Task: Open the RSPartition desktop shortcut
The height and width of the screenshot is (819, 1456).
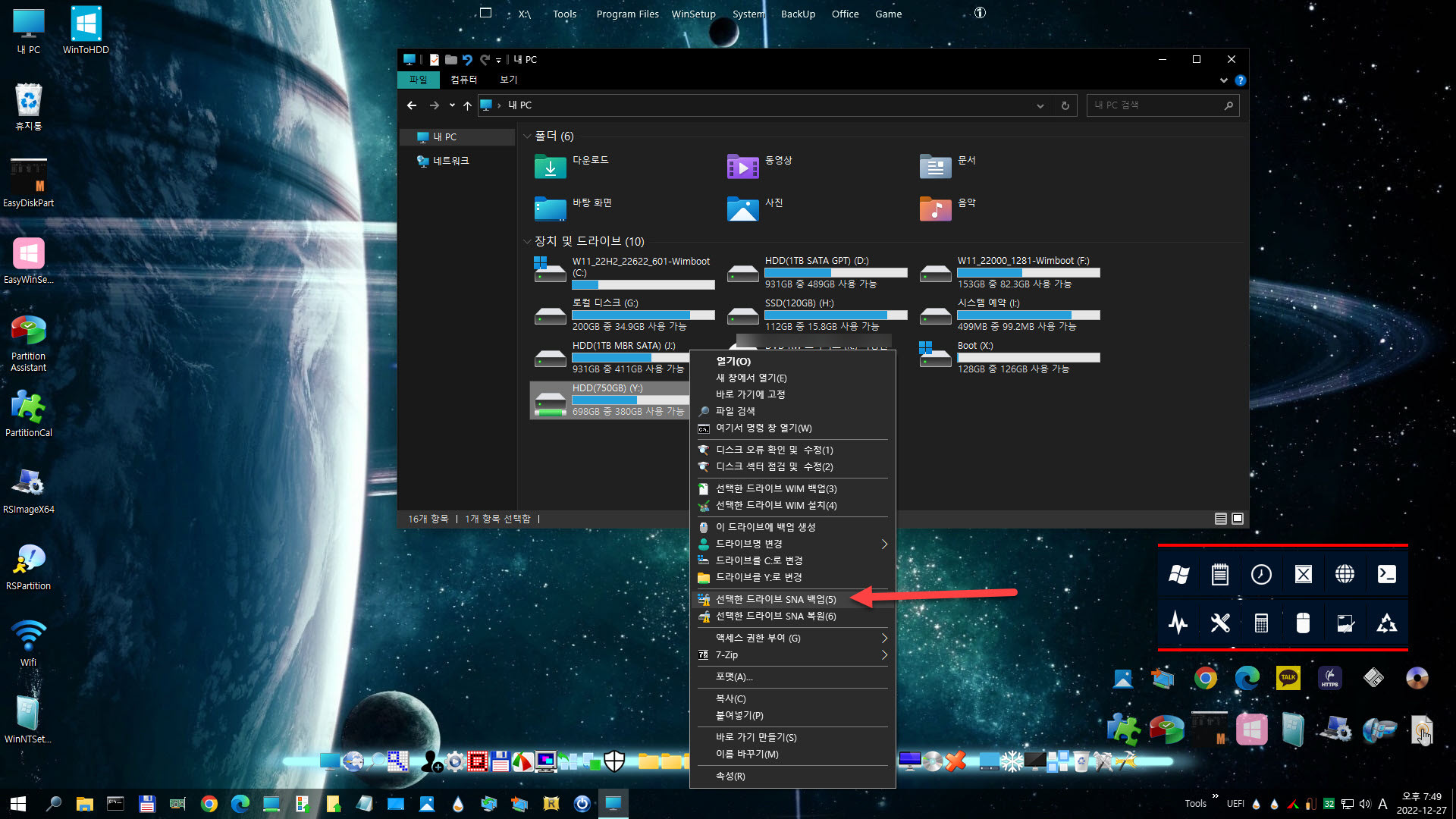Action: pos(29,567)
